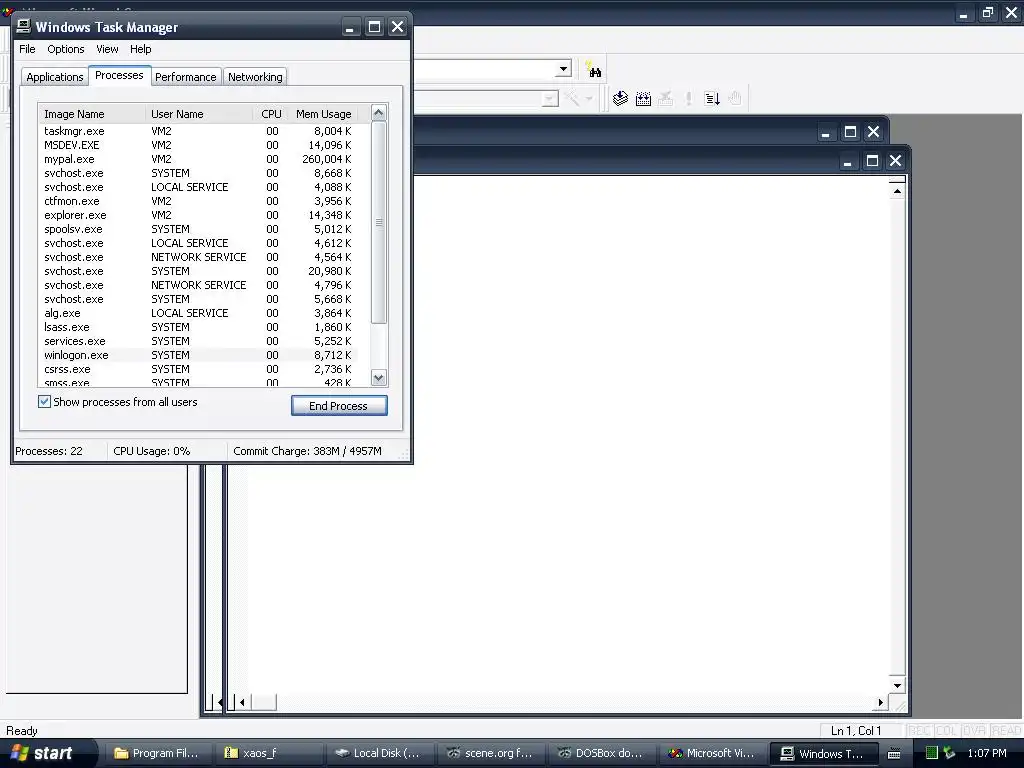Viewport: 1024px width, 768px height.
Task: Click process list scroll down arrow
Action: pos(379,378)
